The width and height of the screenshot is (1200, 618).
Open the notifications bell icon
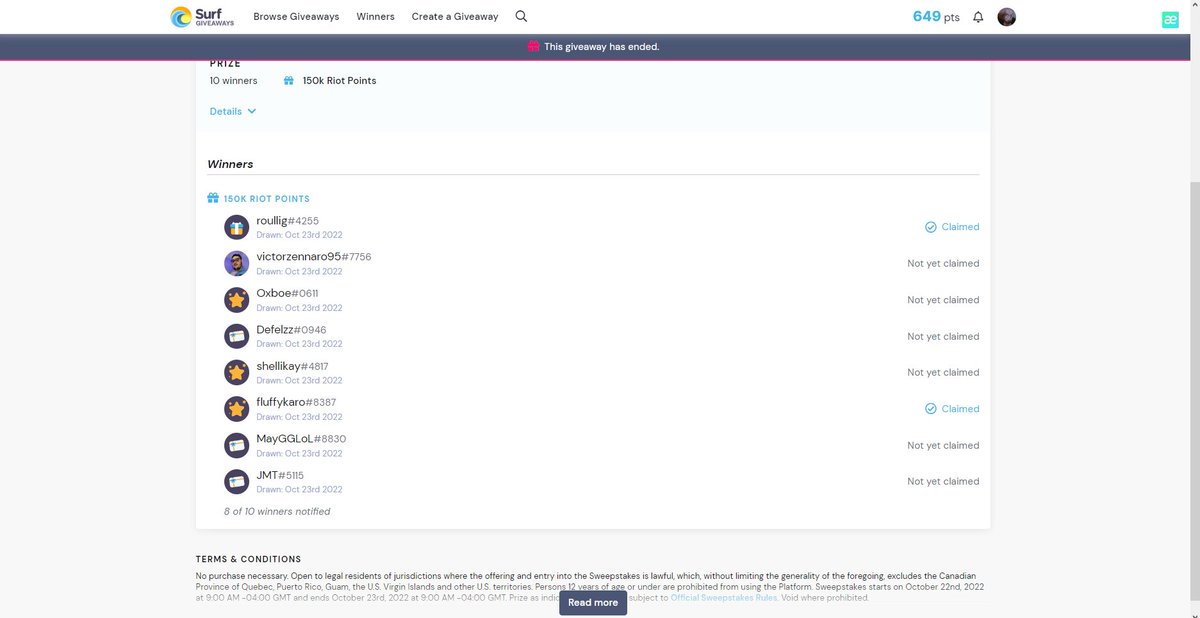pos(978,17)
